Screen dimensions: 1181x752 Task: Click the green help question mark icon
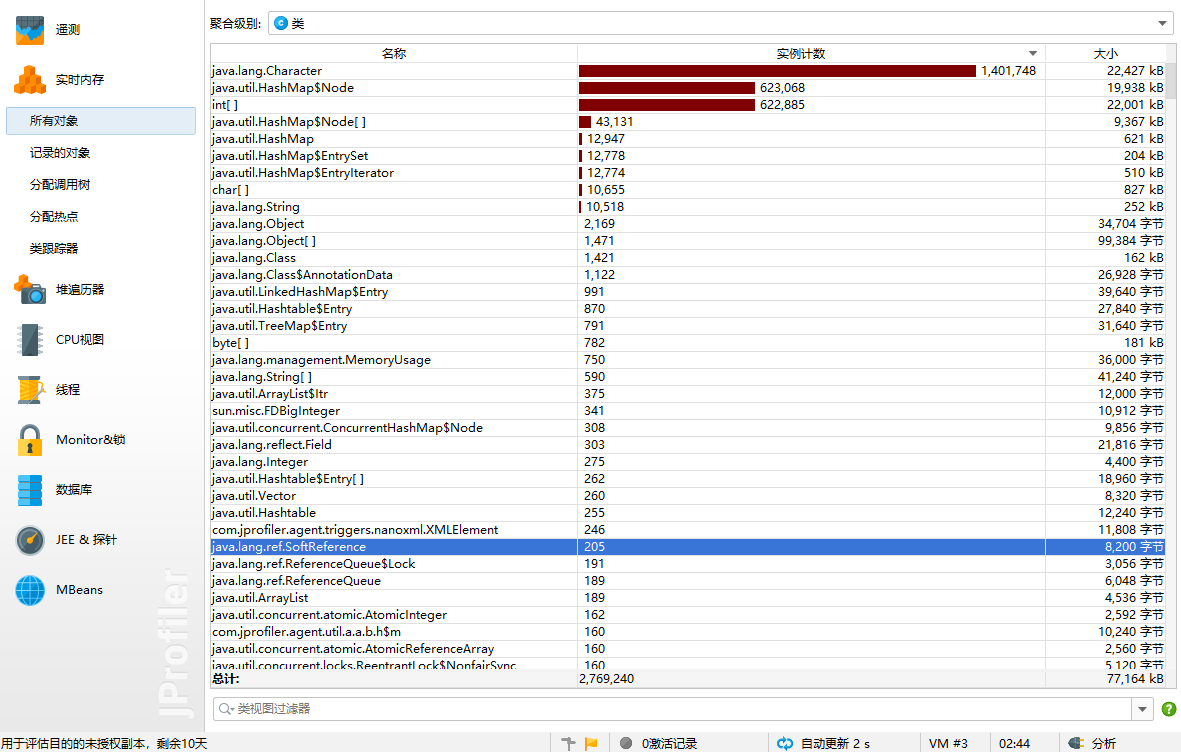click(1168, 708)
